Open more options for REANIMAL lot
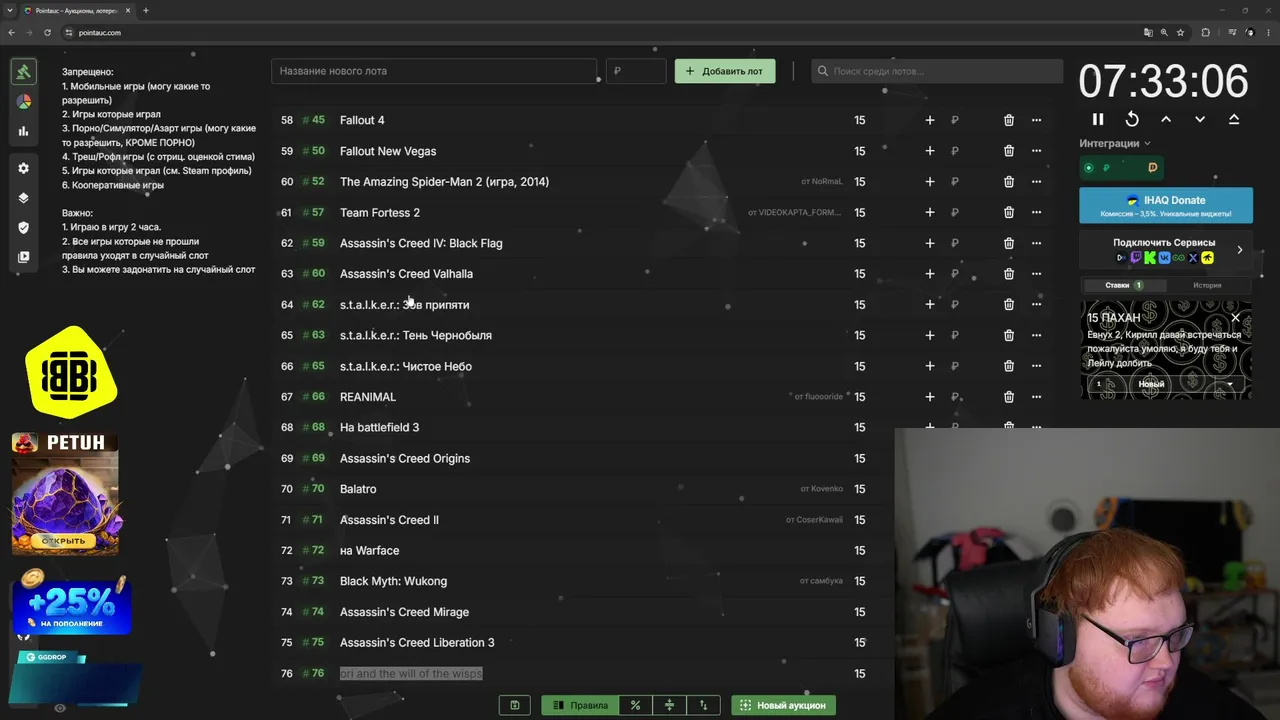 coord(1036,397)
